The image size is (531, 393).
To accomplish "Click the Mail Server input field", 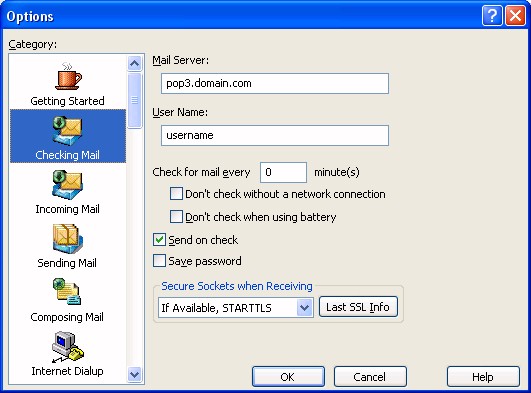I will [275, 83].
